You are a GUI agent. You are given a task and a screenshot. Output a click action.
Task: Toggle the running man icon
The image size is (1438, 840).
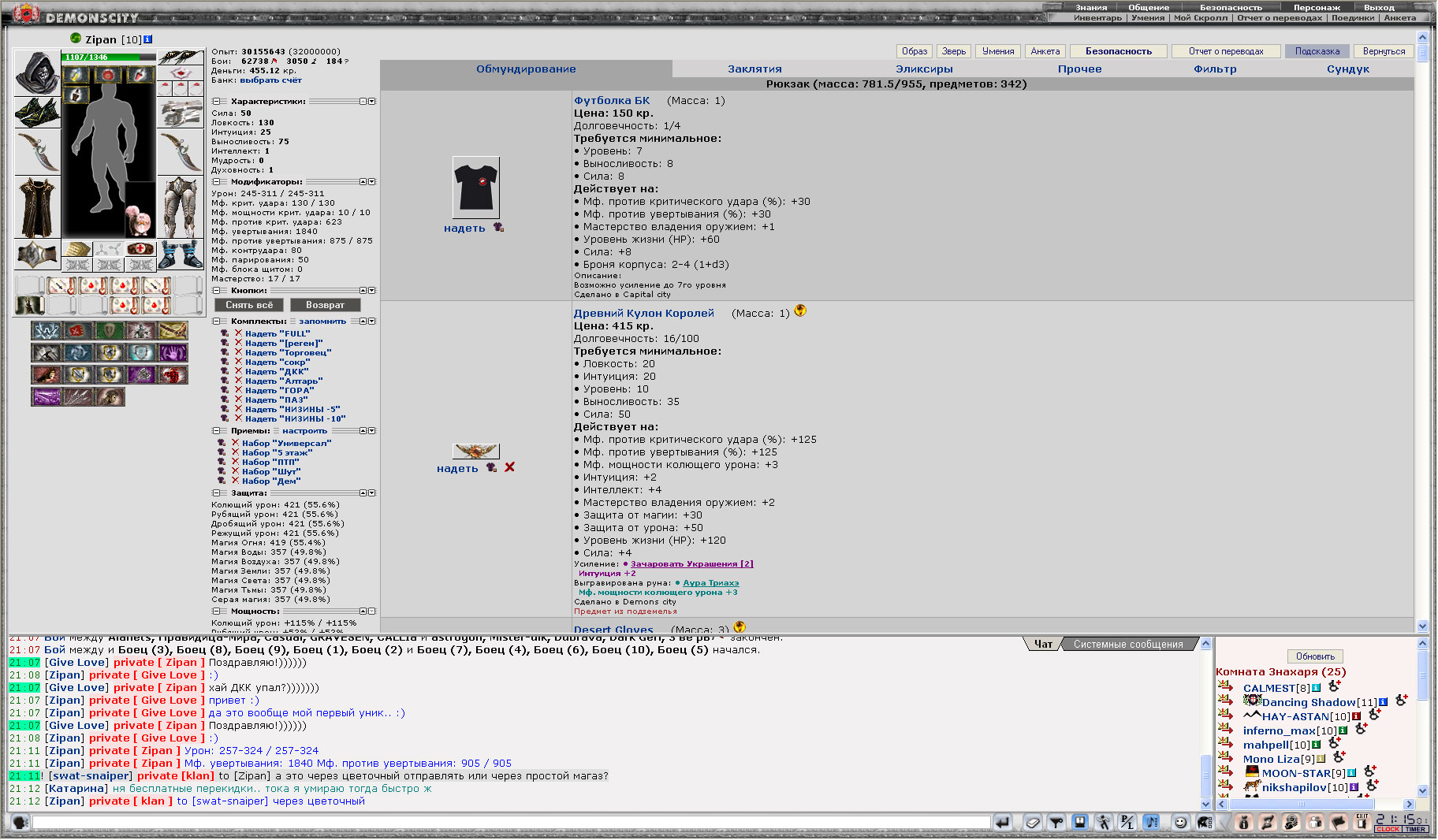coord(1104,823)
